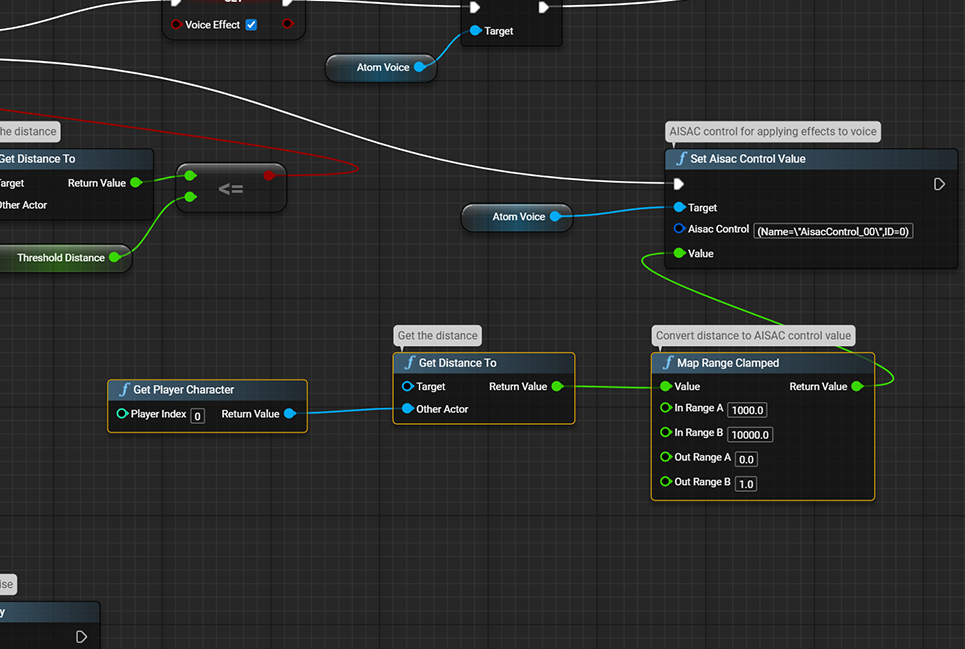
Task: Click Get Player Character Return Value pin
Action: point(289,414)
